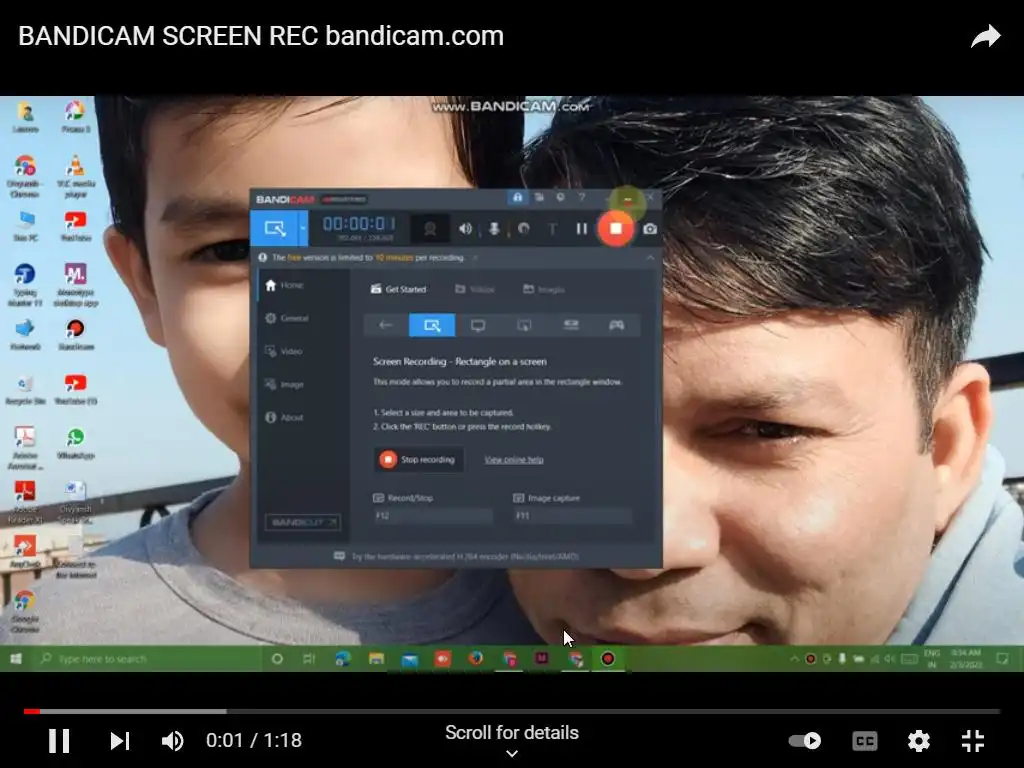Open taskbar notification center icon

point(1002,659)
